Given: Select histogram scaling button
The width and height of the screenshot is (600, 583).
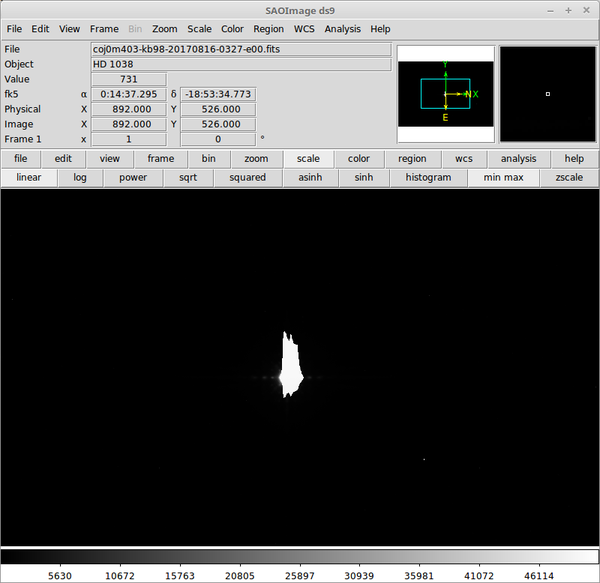Looking at the screenshot, I should pos(435,177).
